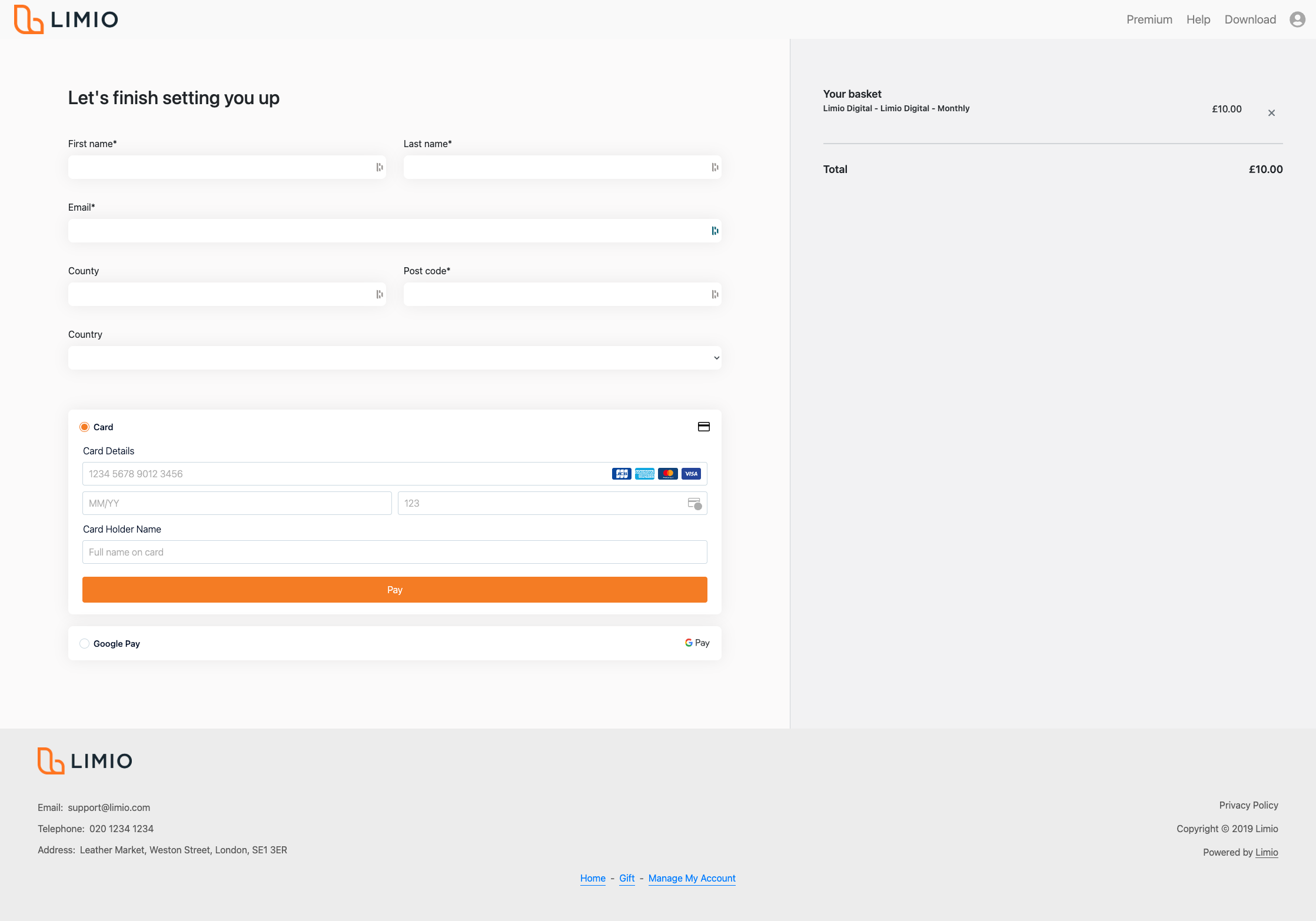1316x921 pixels.
Task: Click the Limio logo in header
Action: [66, 19]
